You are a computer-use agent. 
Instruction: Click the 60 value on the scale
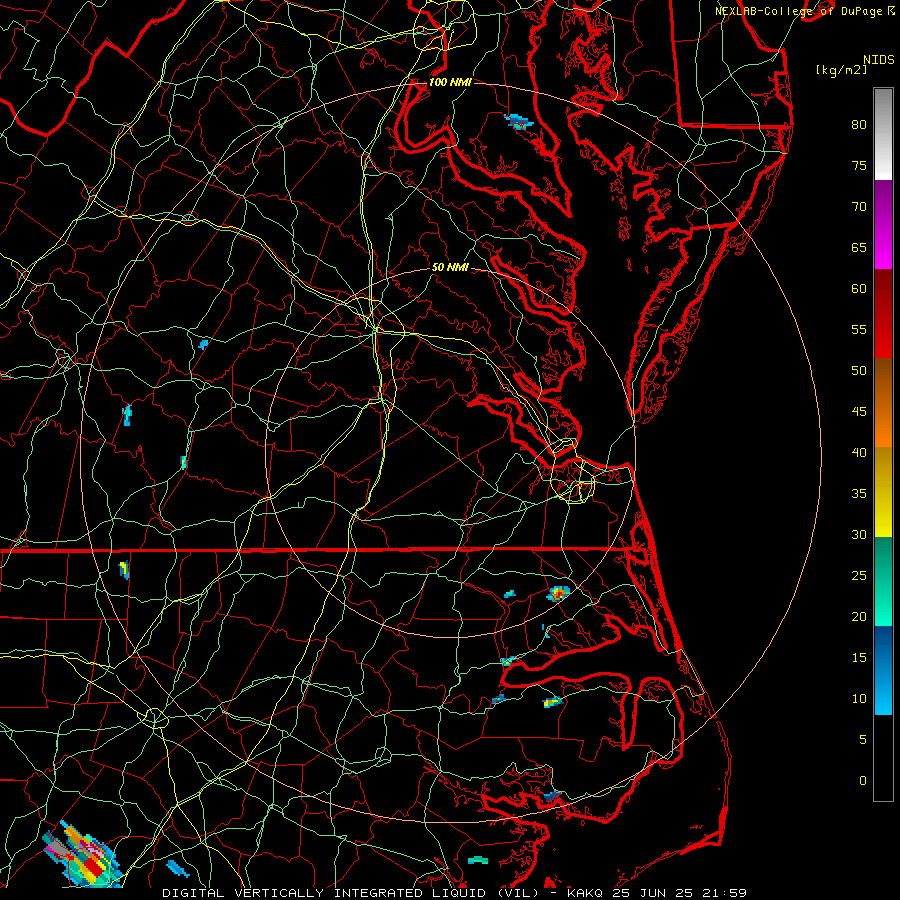[x=859, y=289]
